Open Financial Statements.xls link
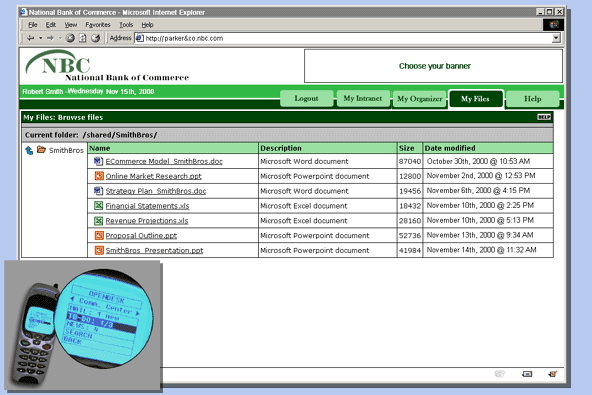The width and height of the screenshot is (592, 395). [147, 206]
